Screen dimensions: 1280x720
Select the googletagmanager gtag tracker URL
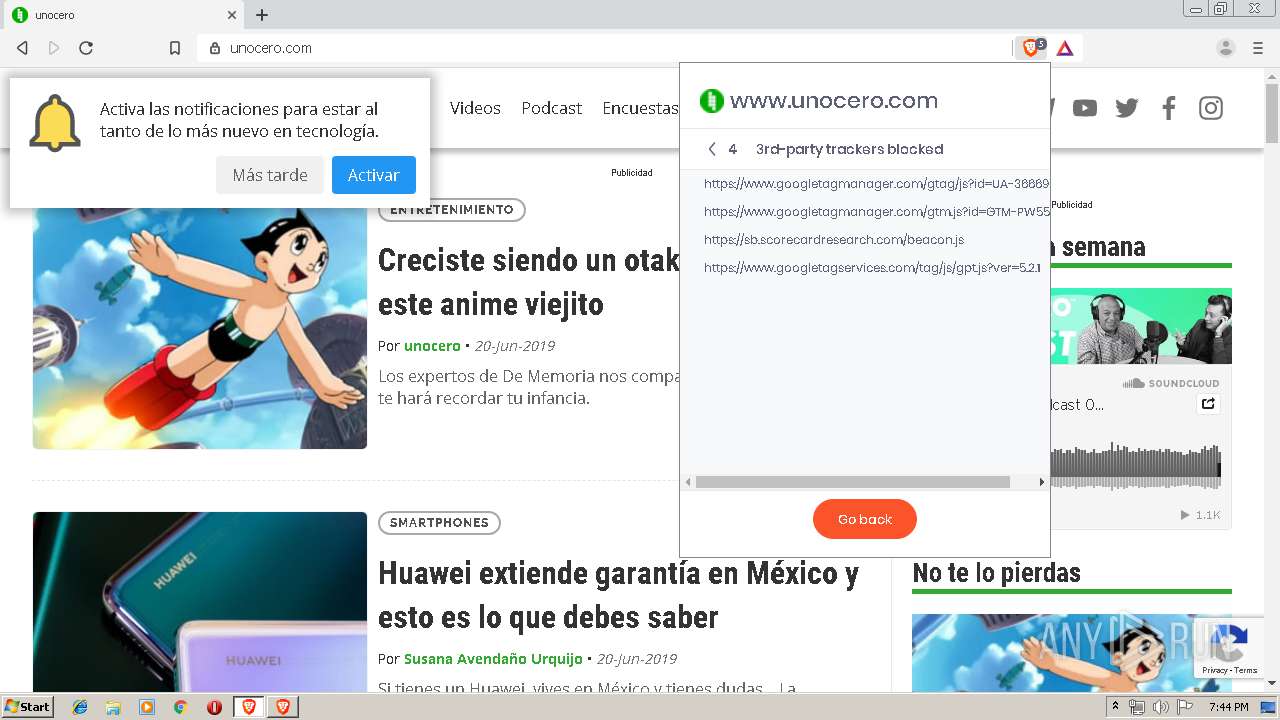(x=877, y=184)
